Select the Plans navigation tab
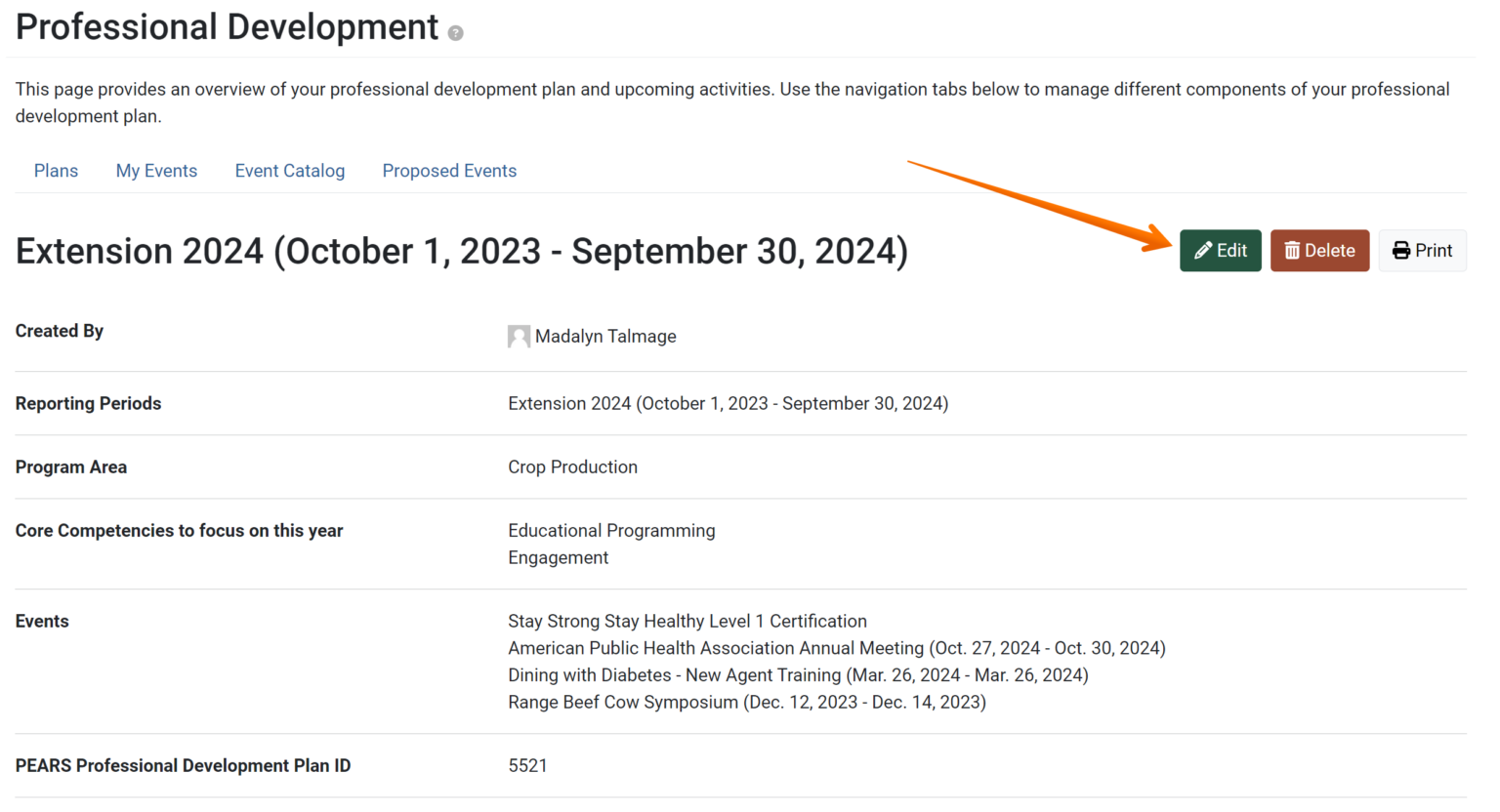 (56, 170)
